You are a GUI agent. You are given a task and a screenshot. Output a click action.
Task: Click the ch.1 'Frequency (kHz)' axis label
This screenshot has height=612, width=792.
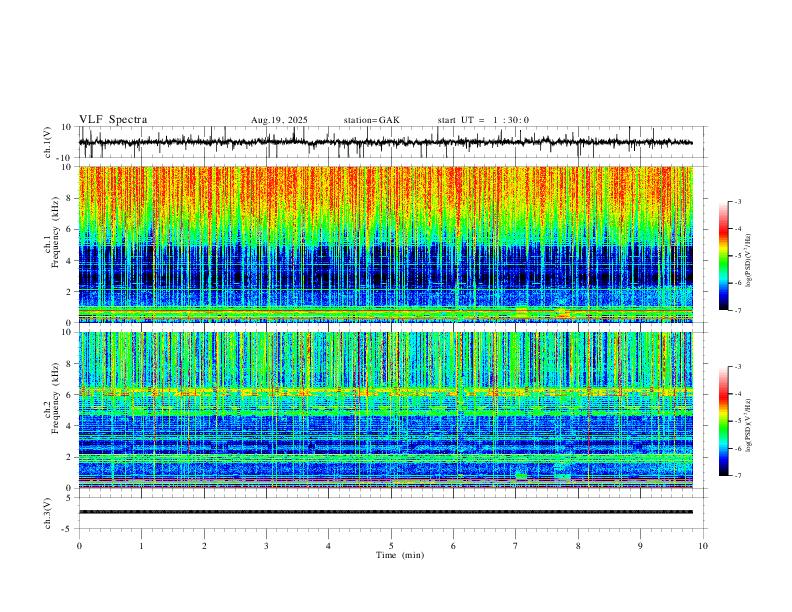tap(55, 232)
